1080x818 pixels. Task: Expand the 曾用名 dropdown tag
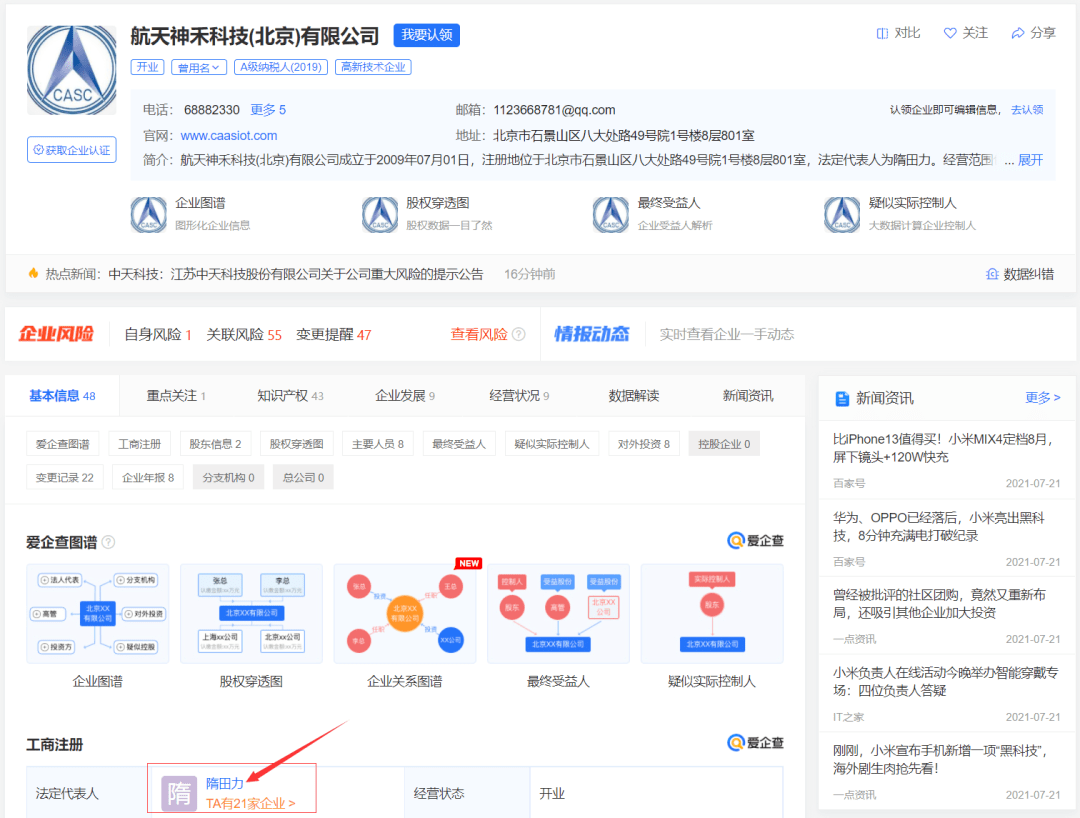[198, 67]
